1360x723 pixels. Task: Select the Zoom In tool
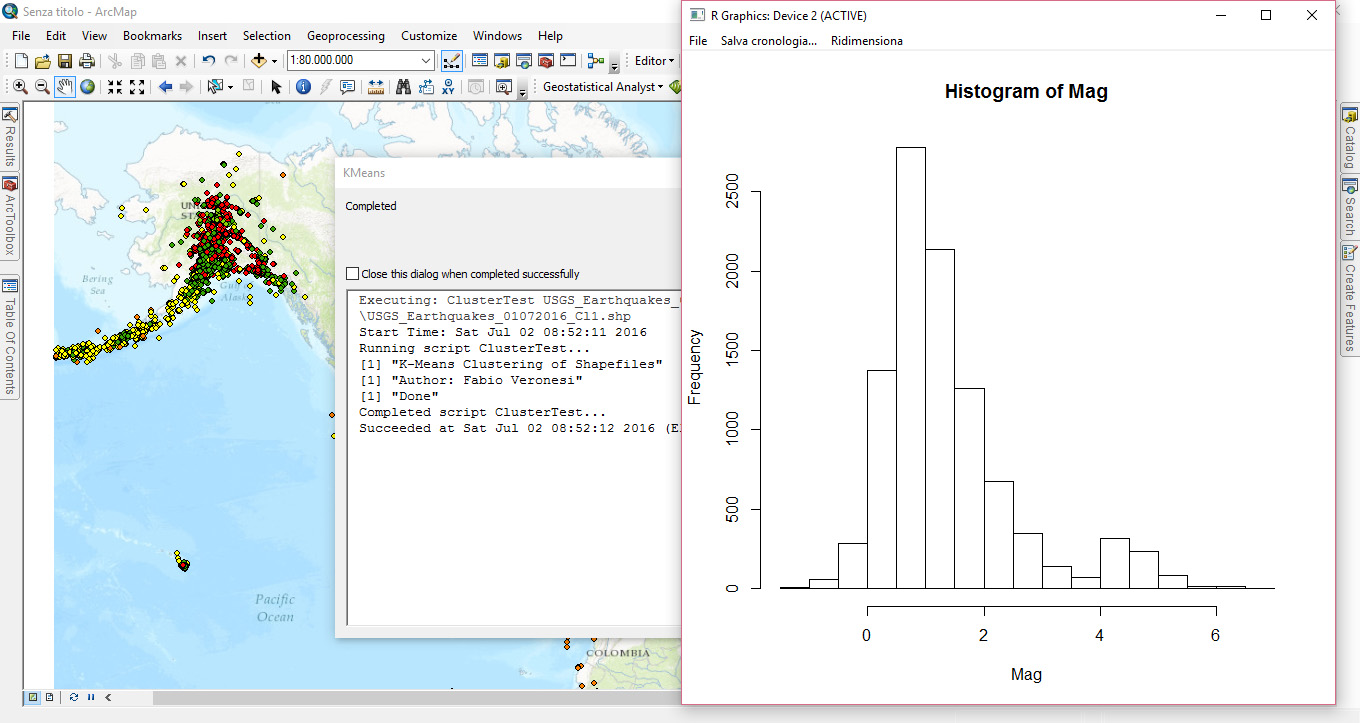click(20, 86)
